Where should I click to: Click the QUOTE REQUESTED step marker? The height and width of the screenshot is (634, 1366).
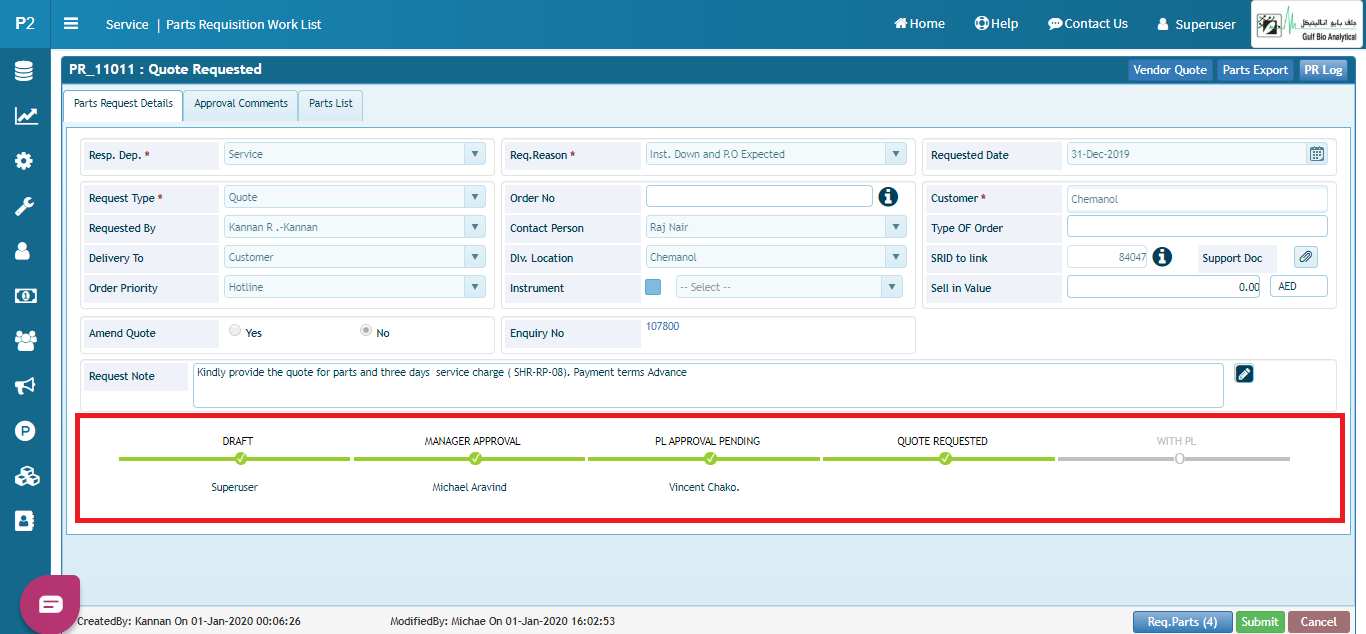click(x=945, y=458)
